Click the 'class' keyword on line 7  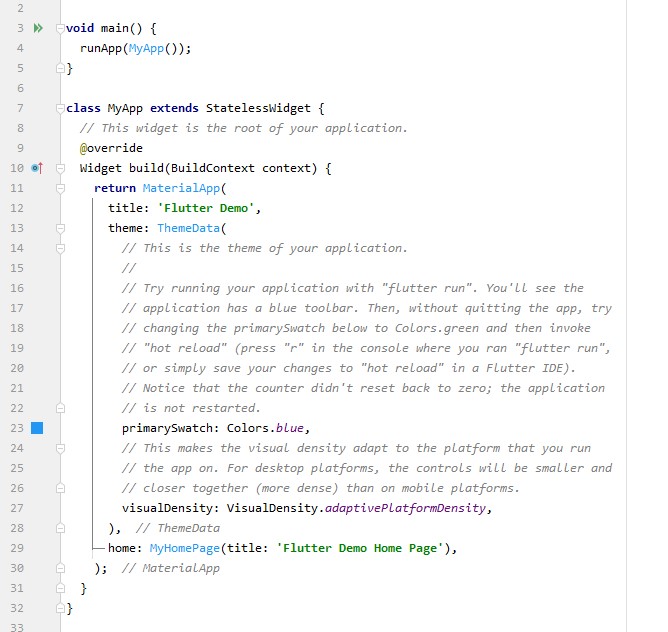tap(84, 108)
